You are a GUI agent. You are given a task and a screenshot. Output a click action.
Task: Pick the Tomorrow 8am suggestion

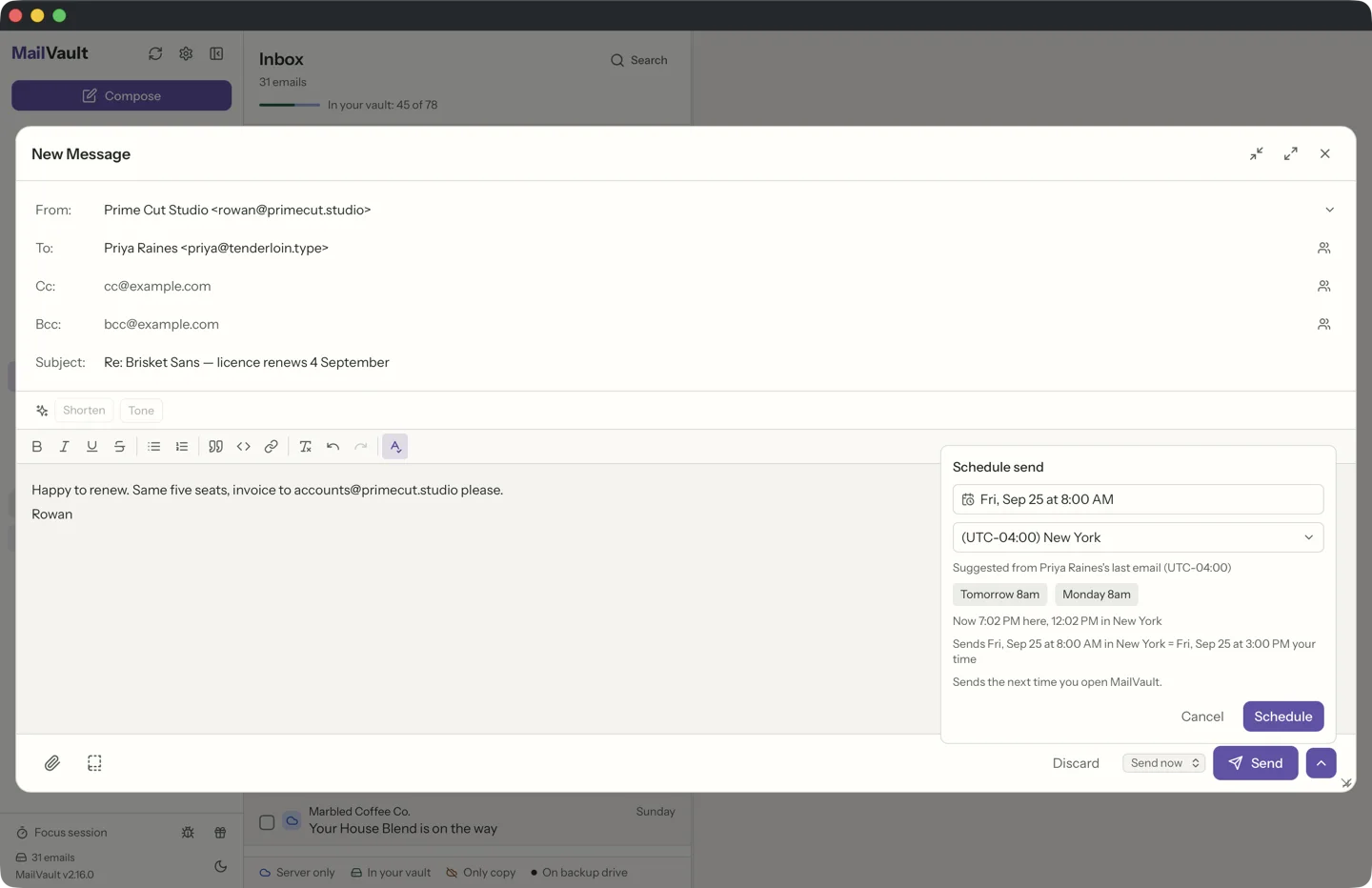[999, 595]
